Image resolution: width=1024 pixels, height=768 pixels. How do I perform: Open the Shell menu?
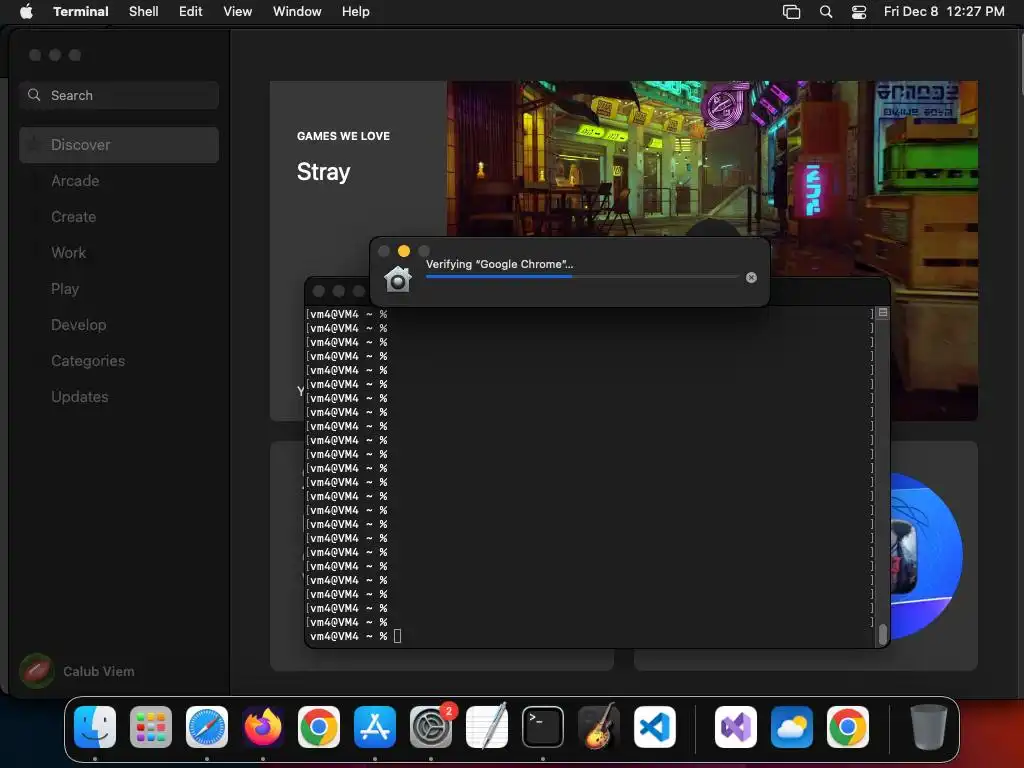pyautogui.click(x=144, y=11)
